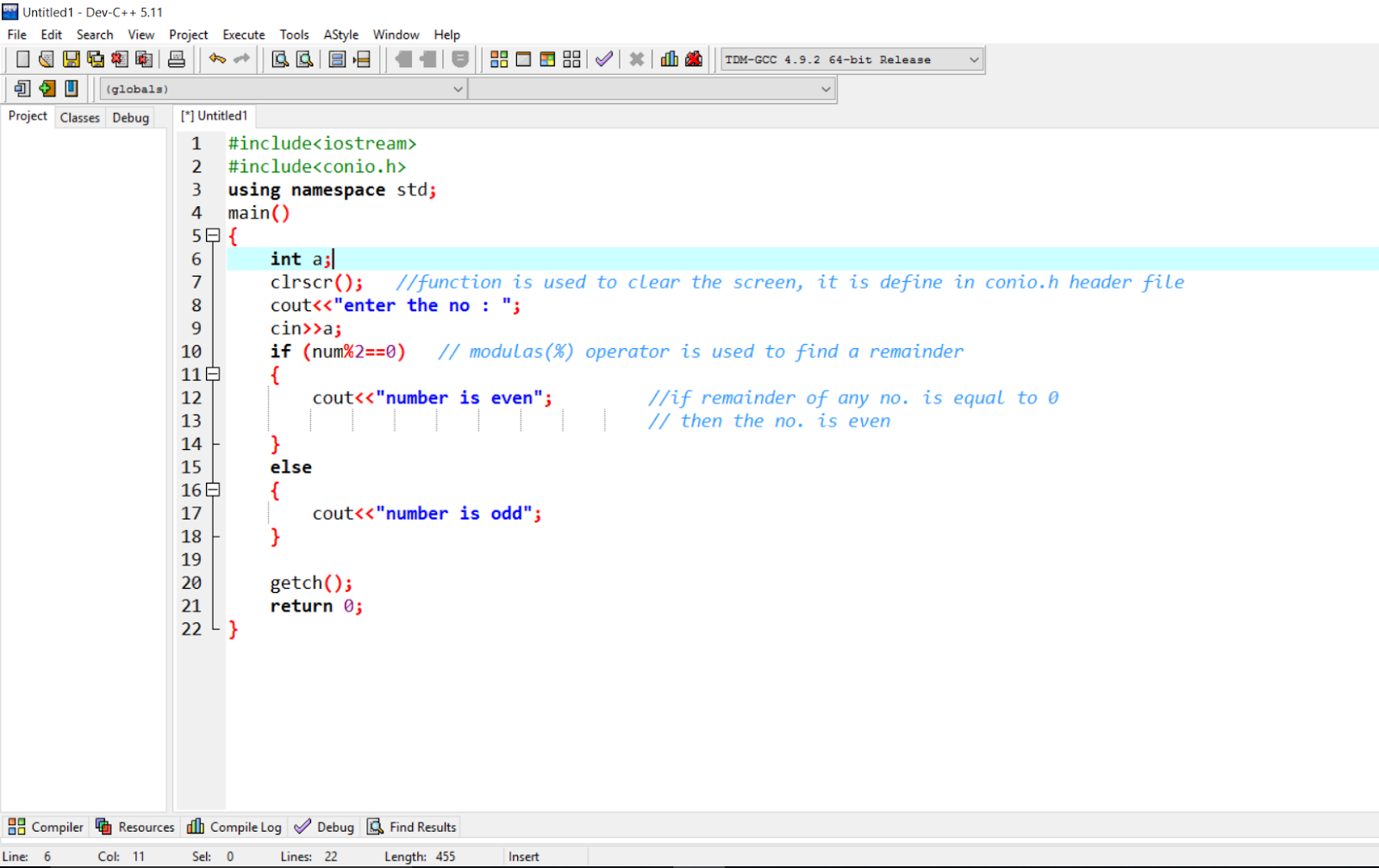Open the globals class browser dropdown
This screenshot has height=868, width=1379.
pyautogui.click(x=458, y=88)
